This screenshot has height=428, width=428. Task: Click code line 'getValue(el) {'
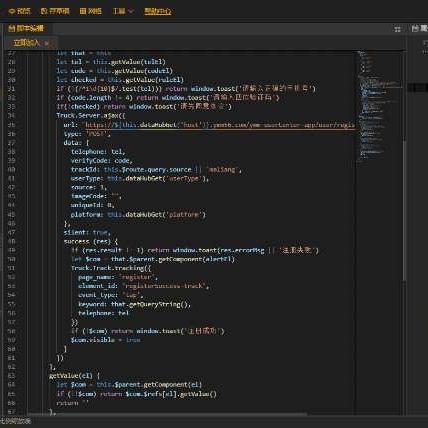pos(74,376)
